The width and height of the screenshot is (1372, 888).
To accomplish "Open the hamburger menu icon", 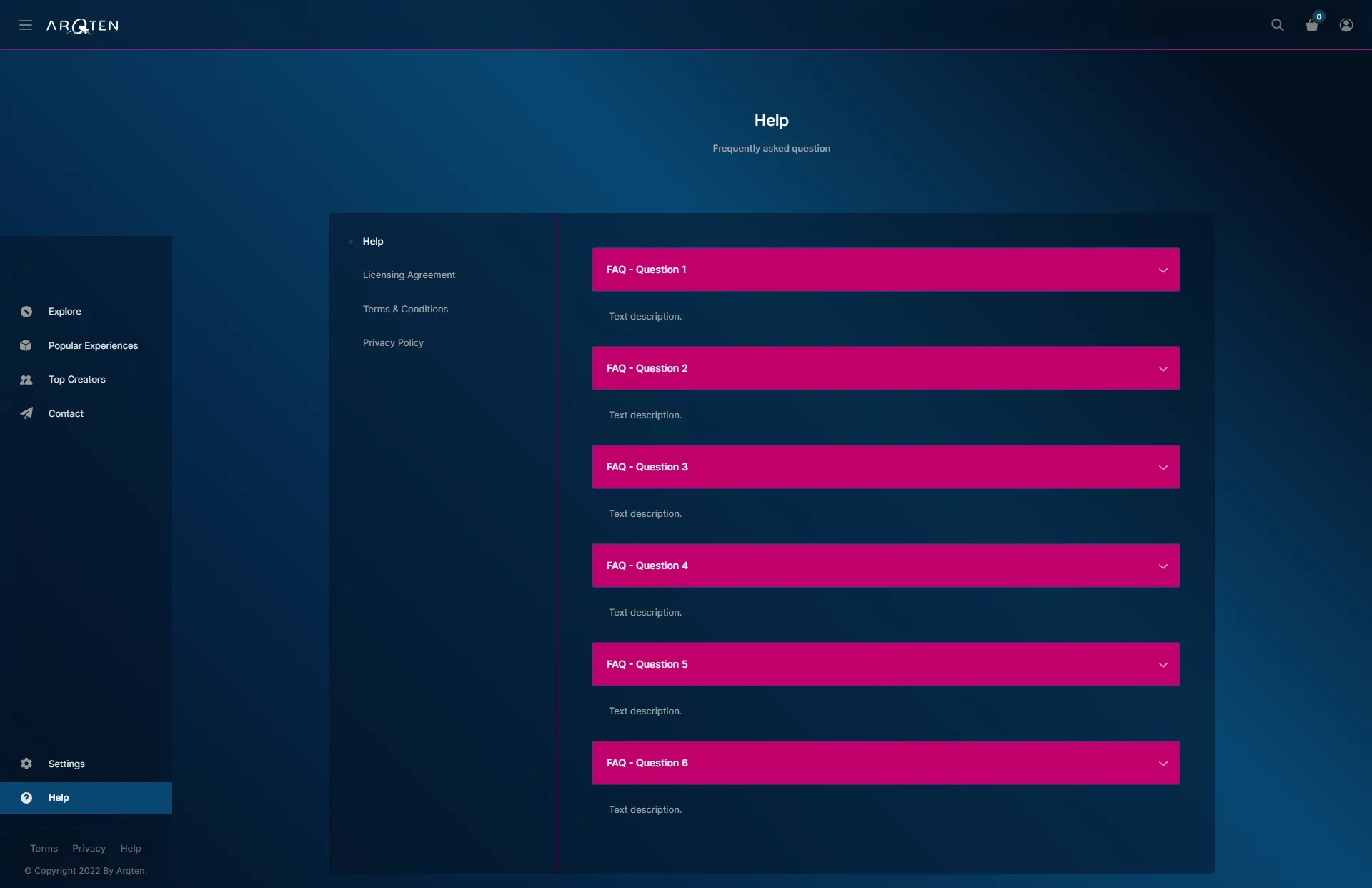I will coord(26,25).
